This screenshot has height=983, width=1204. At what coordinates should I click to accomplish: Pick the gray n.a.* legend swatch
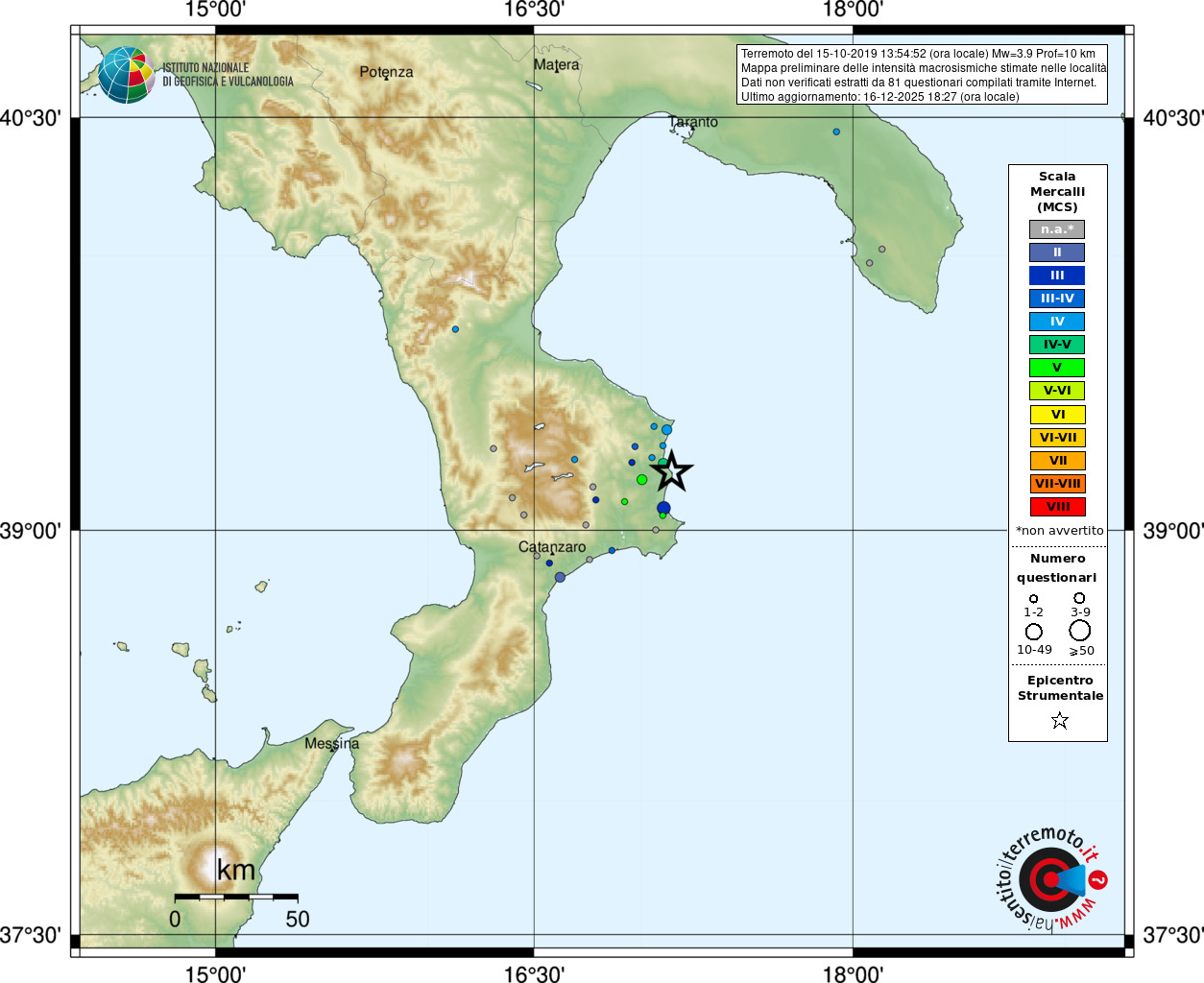pyautogui.click(x=1057, y=229)
